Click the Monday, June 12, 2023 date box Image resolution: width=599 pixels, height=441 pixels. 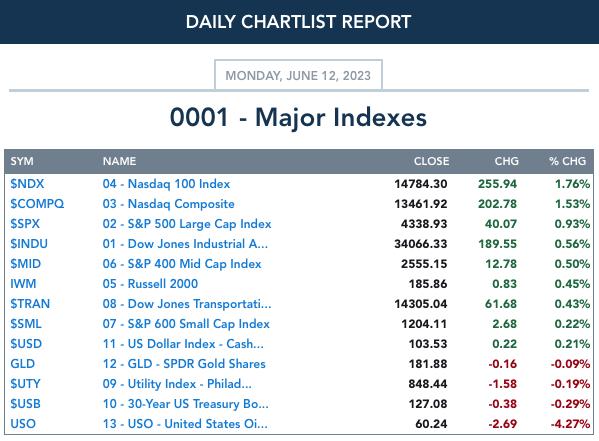(x=298, y=75)
